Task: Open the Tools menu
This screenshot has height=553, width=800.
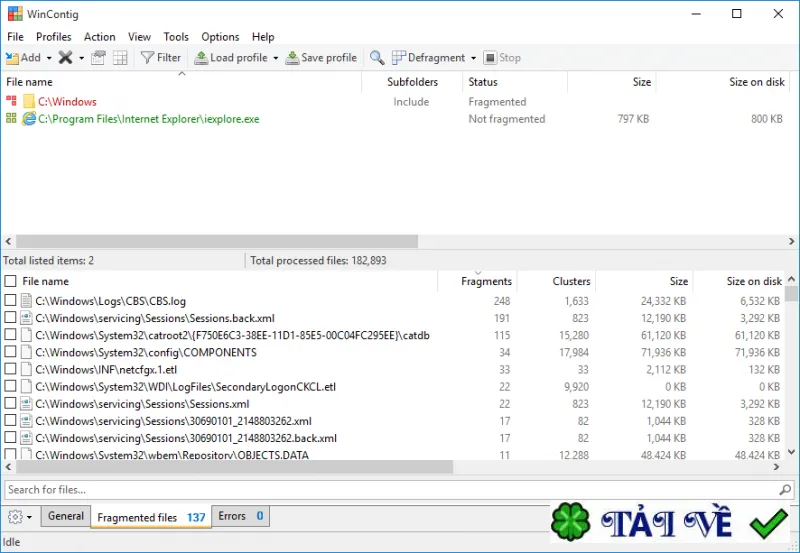Action: click(x=176, y=37)
